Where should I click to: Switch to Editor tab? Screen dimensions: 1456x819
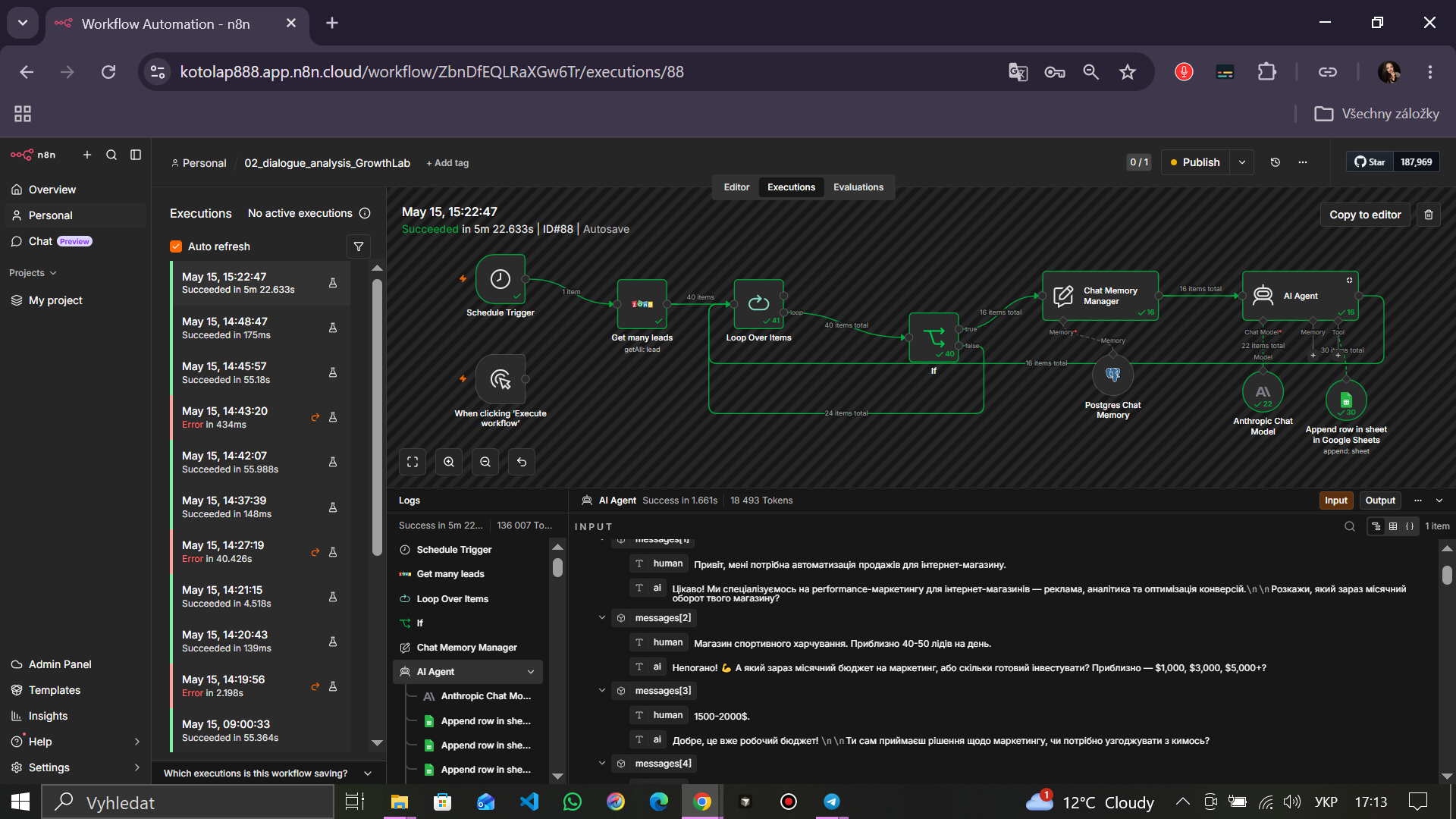736,187
